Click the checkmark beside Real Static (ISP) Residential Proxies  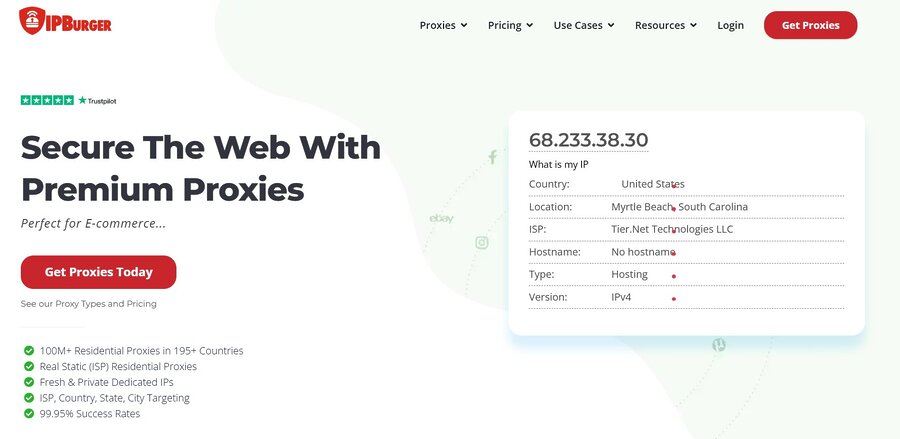click(x=27, y=367)
